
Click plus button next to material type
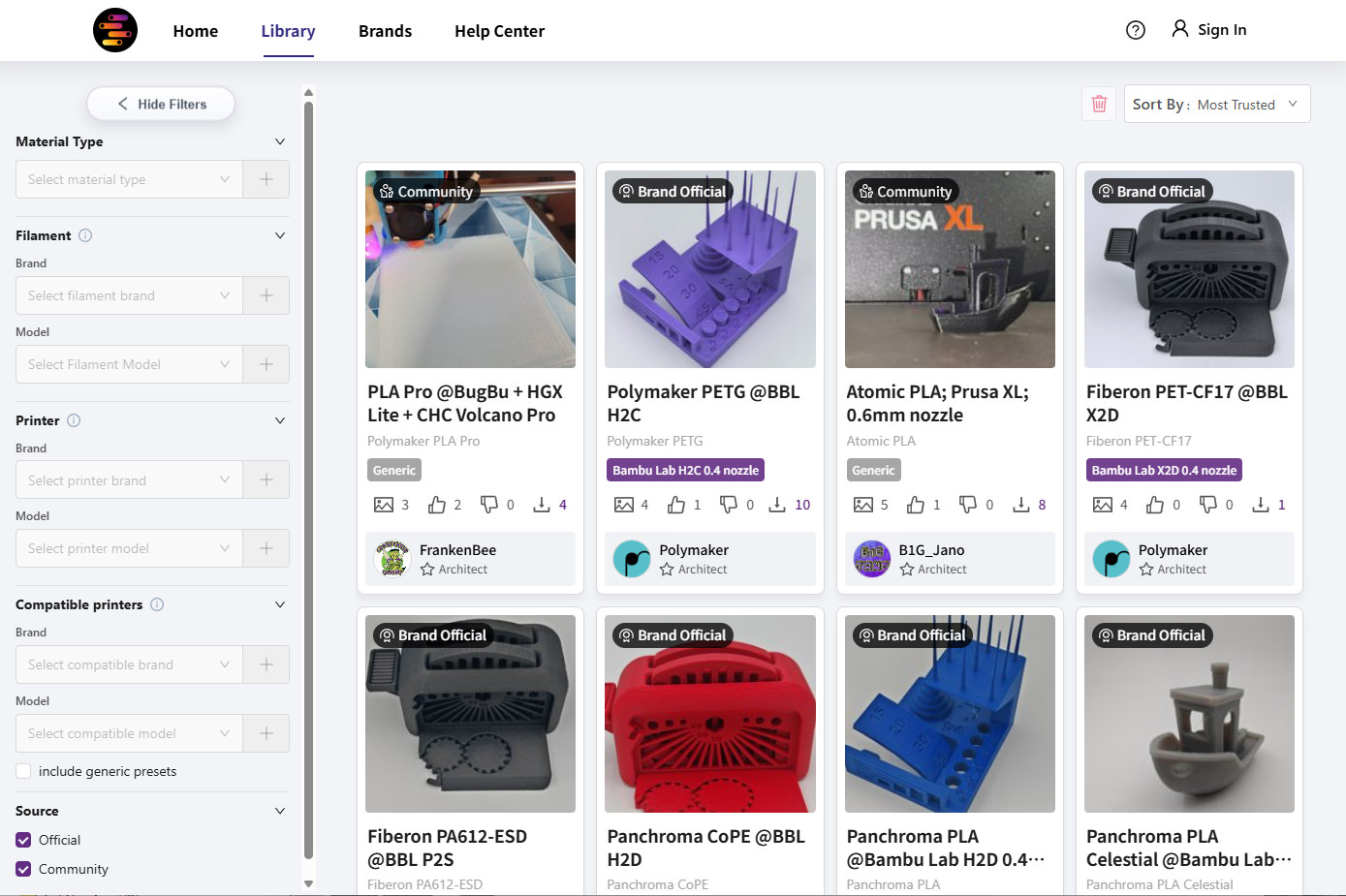click(x=266, y=179)
